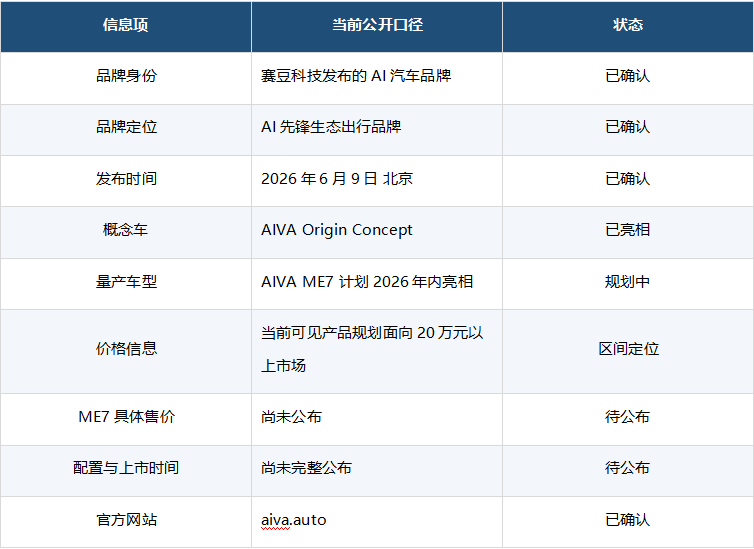Viewport: 754px width, 549px height.
Task: Click the 2026 年 6 月 9 日 北京 cell
Action: point(377,181)
